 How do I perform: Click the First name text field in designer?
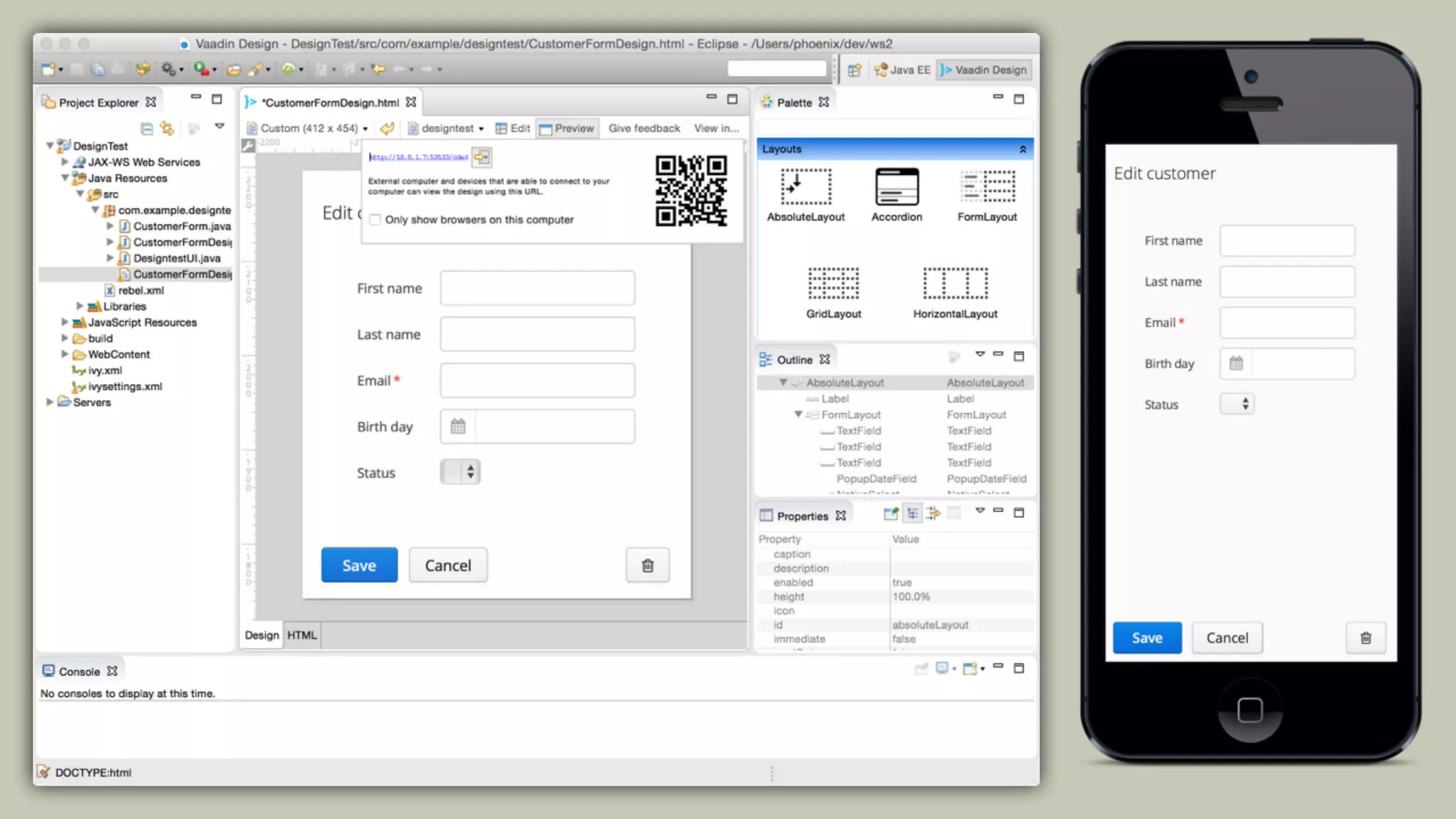coord(537,288)
